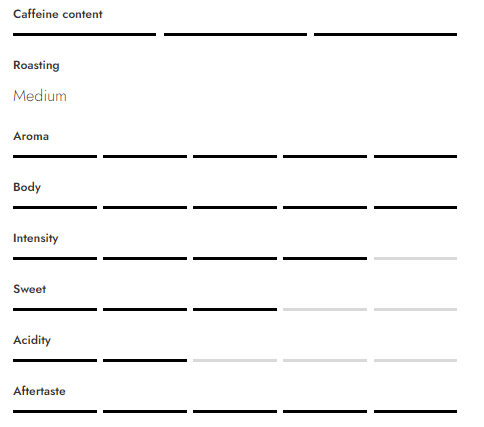Click the Caffeine content label
This screenshot has width=484, height=427.
[x=58, y=14]
